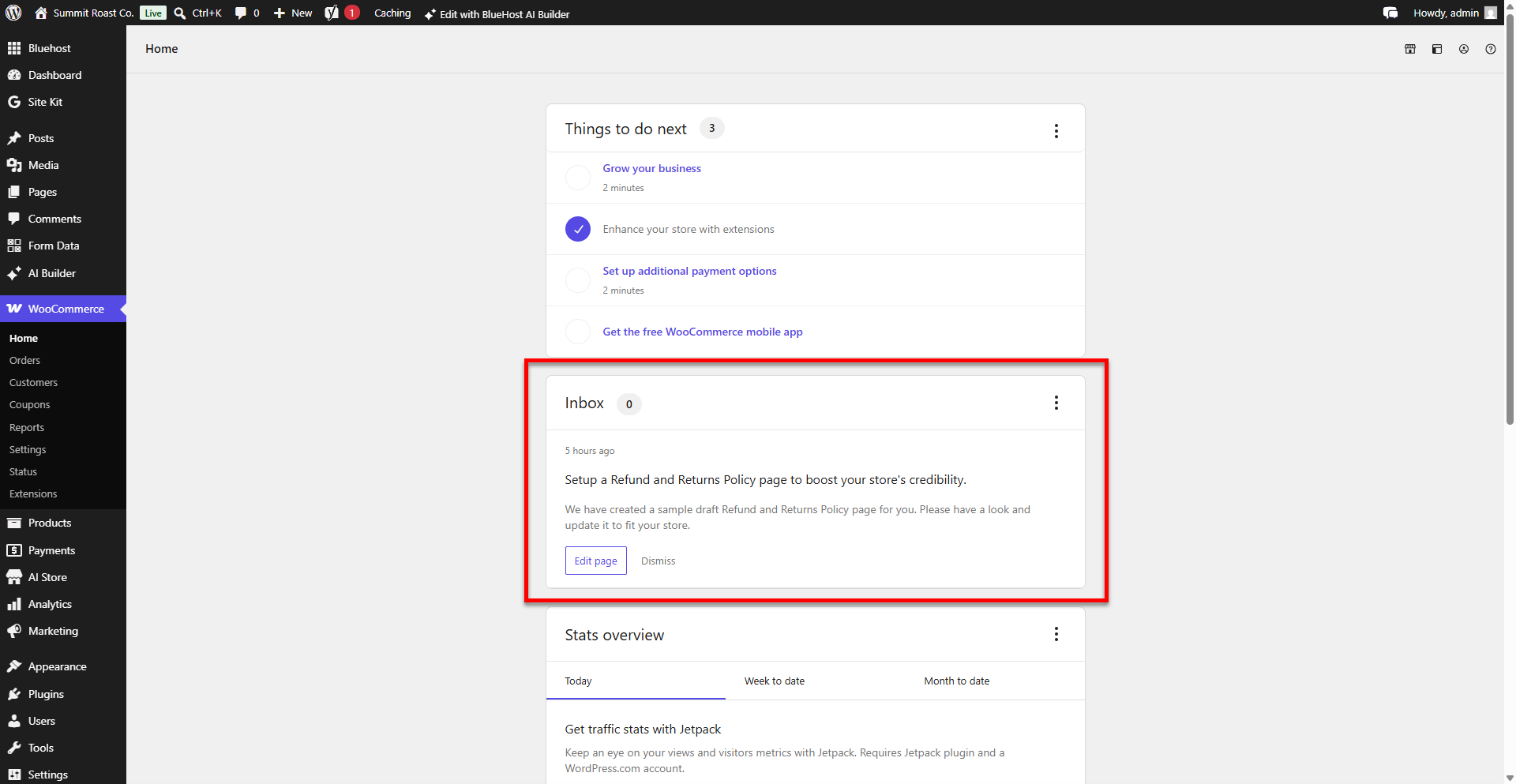Click the Grow your business task circle

click(x=578, y=178)
